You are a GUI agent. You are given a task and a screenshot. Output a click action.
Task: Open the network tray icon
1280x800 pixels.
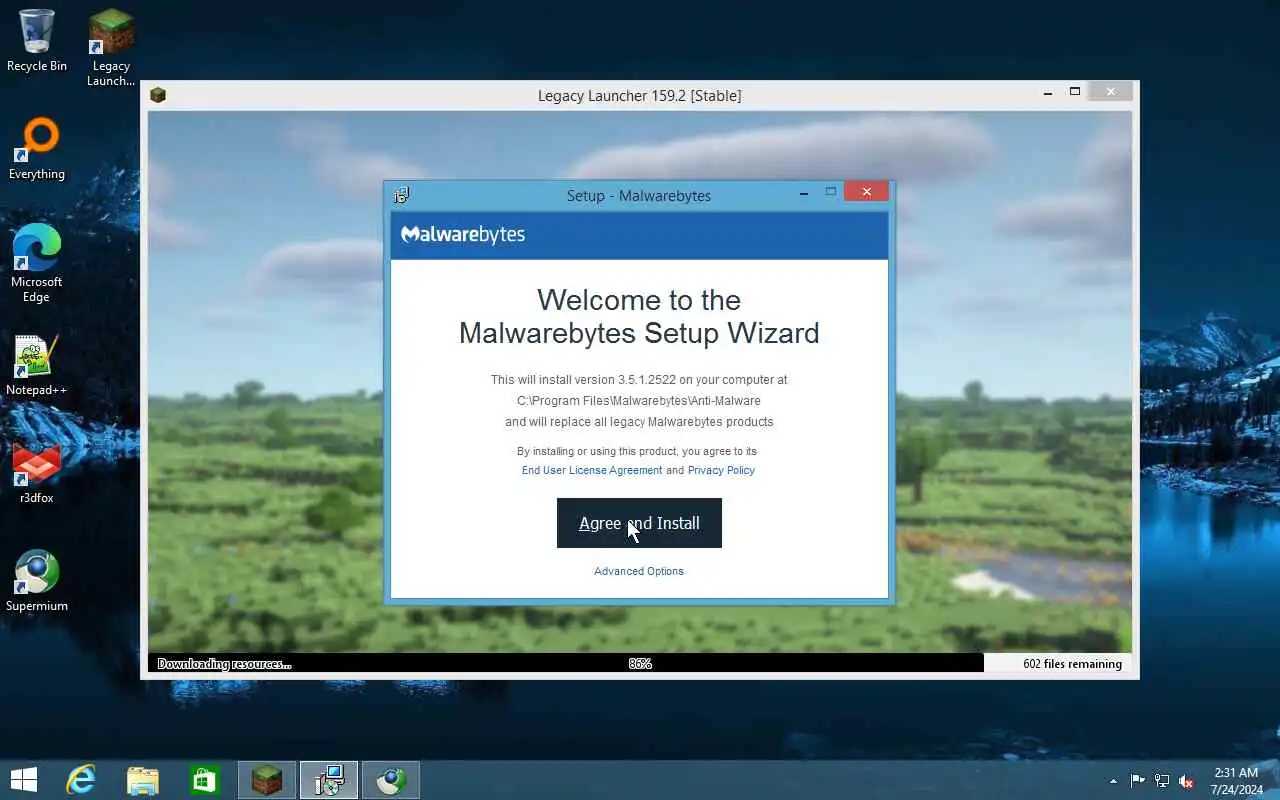pos(1162,781)
